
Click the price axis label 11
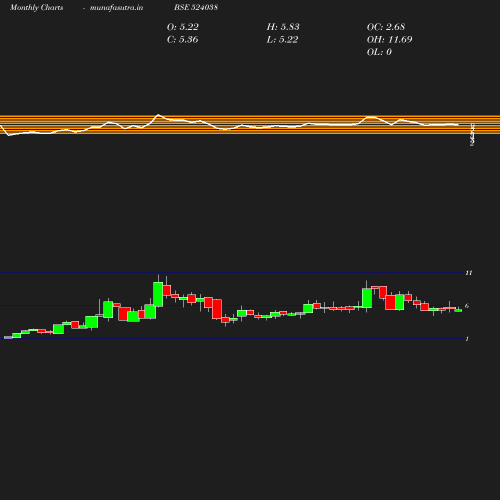coord(469,273)
